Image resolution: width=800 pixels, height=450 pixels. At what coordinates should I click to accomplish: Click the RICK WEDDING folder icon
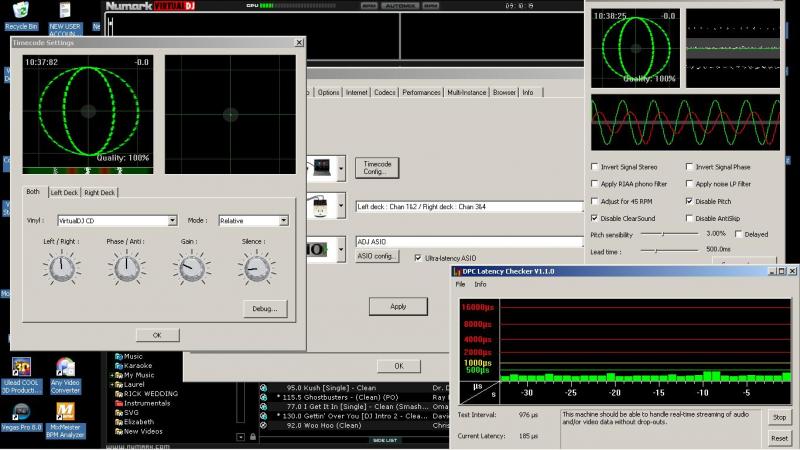click(x=119, y=394)
